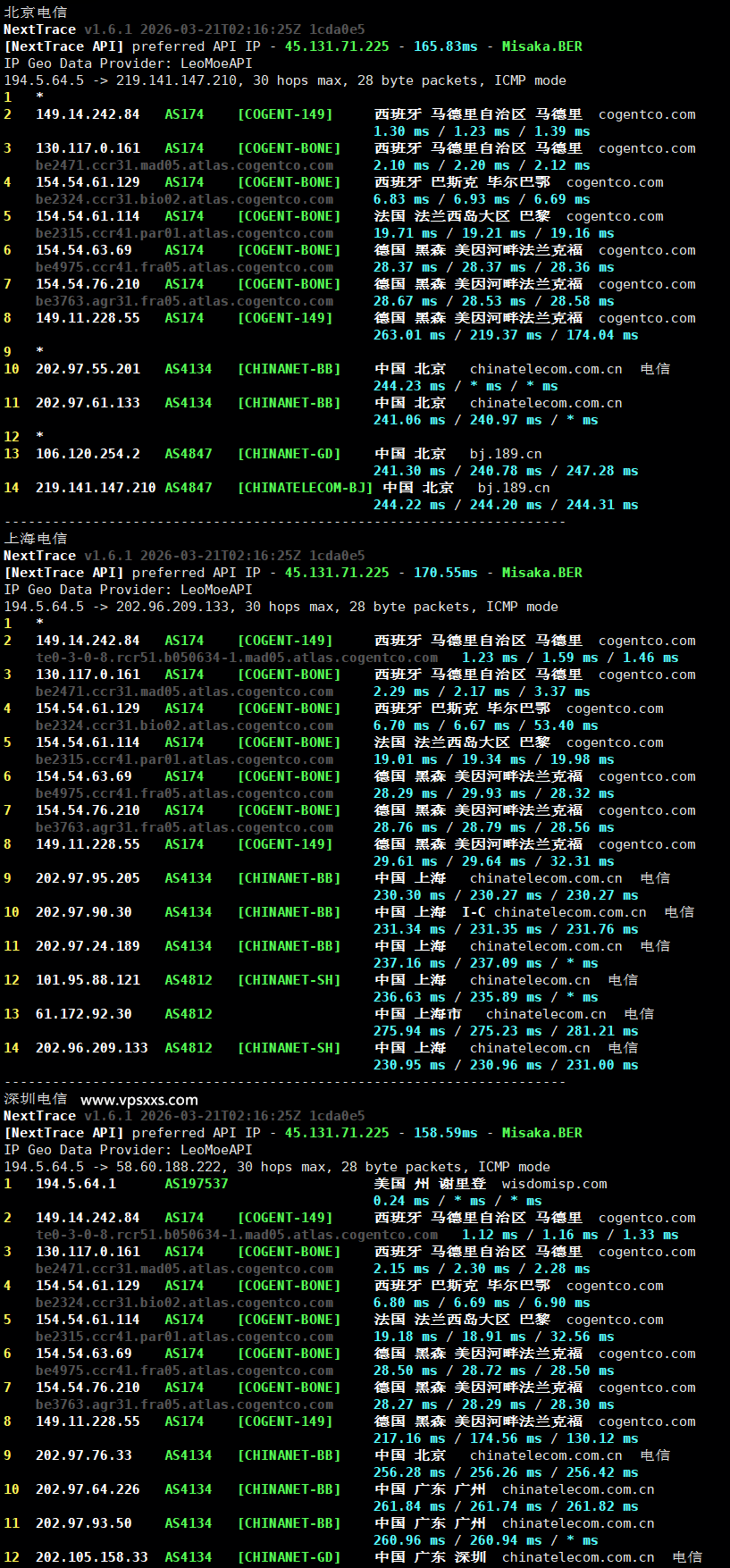Click the 256.28 ms latency value
The width and height of the screenshot is (730, 1568).
pos(409,1472)
